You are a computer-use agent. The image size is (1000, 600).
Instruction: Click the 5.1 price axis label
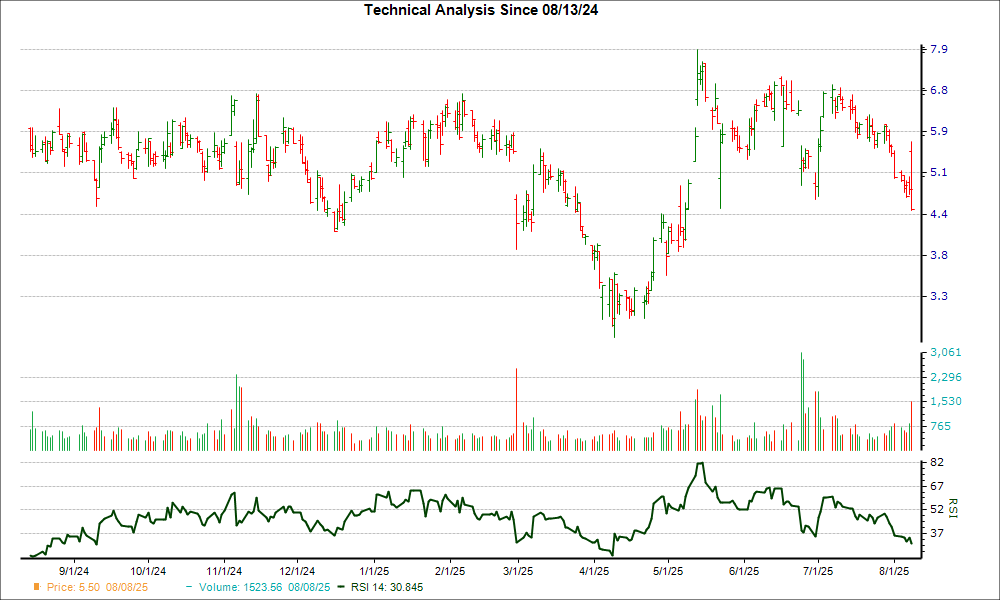pyautogui.click(x=939, y=173)
